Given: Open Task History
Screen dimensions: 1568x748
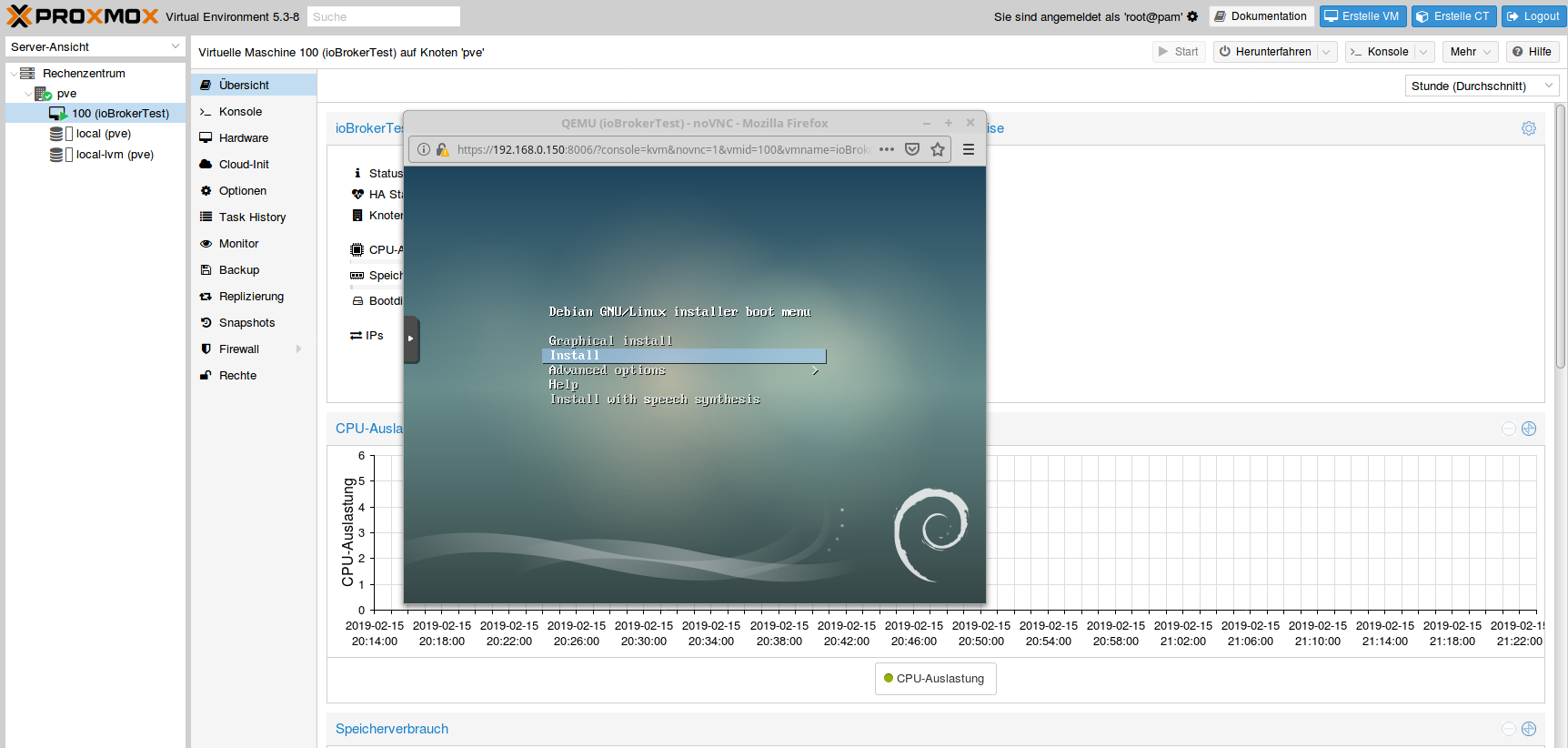Looking at the screenshot, I should pos(254,217).
